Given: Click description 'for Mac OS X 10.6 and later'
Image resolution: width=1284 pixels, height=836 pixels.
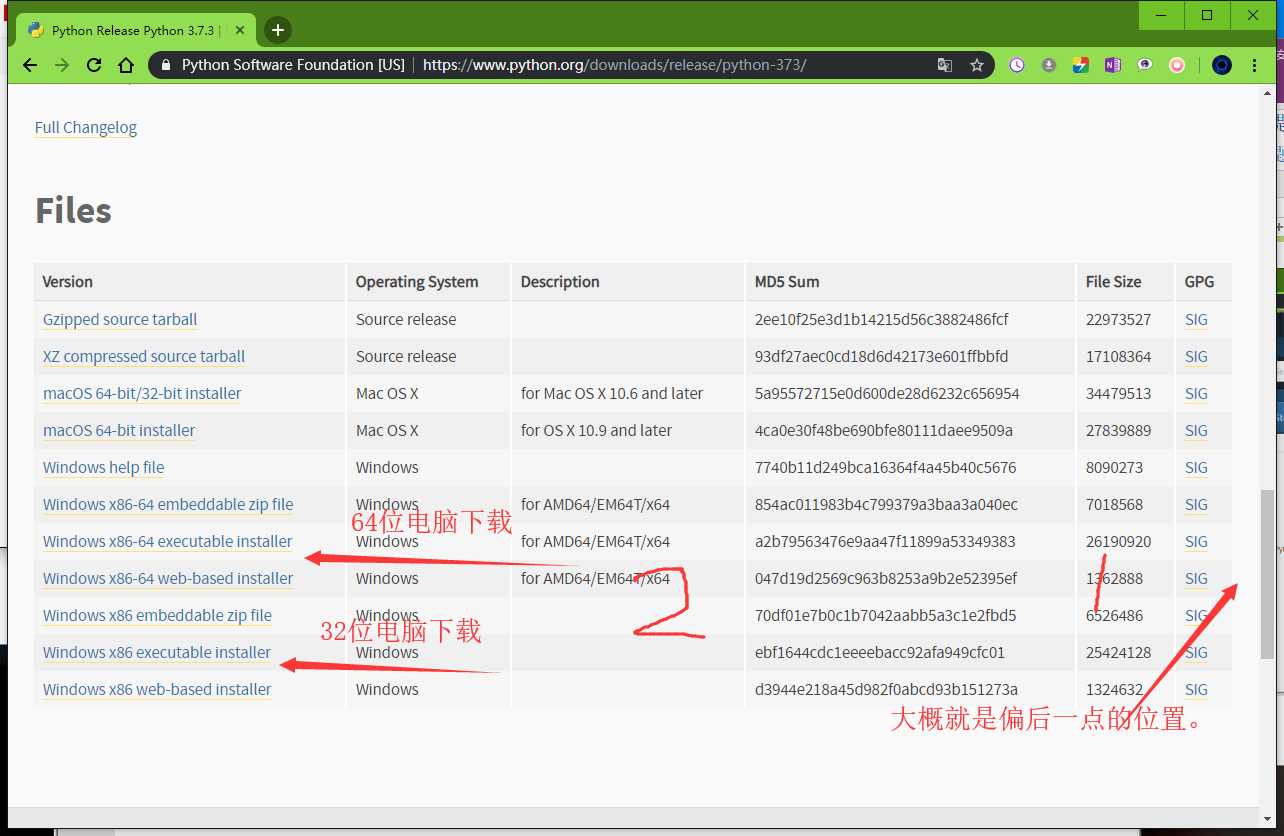Looking at the screenshot, I should tap(612, 394).
